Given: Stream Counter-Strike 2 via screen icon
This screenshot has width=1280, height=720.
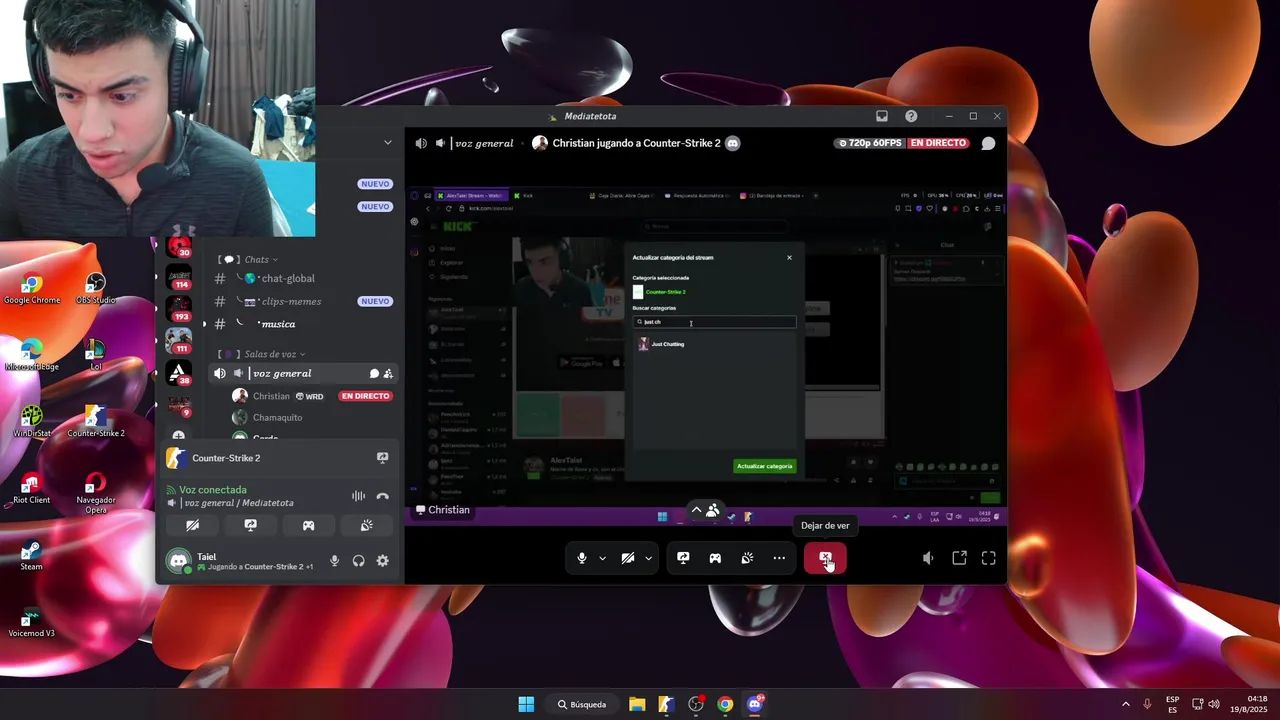Looking at the screenshot, I should click(382, 458).
